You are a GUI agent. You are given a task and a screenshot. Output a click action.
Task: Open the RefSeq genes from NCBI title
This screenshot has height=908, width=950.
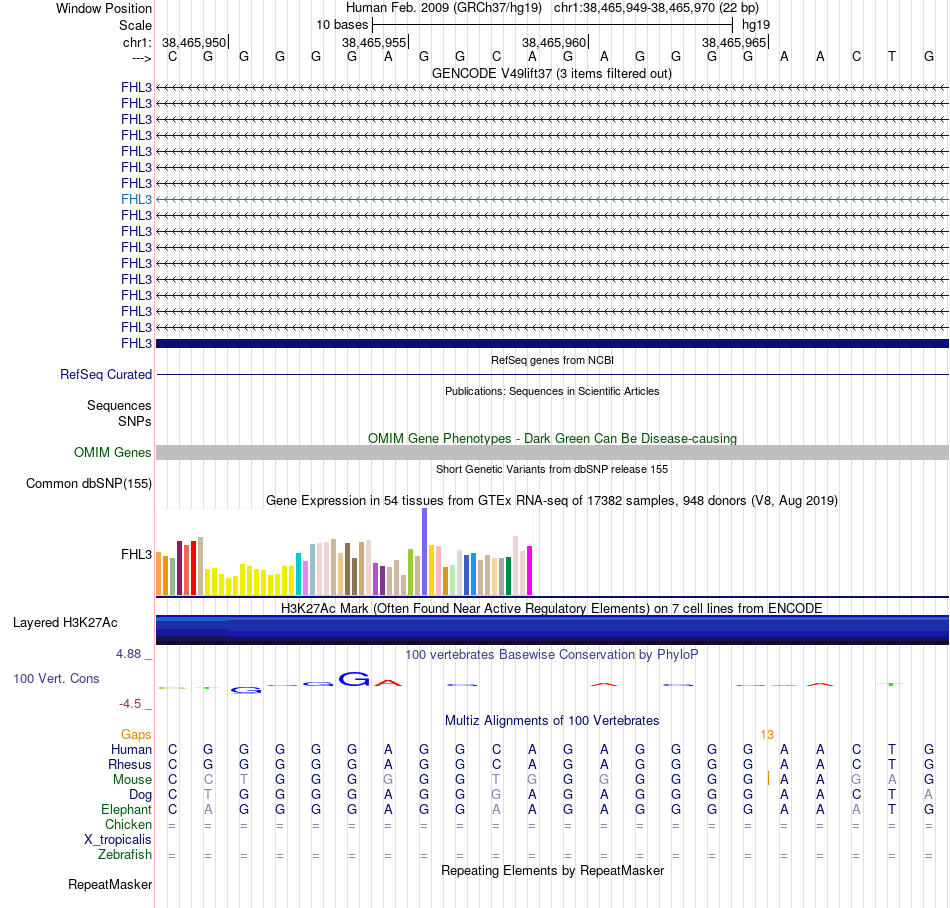552,360
